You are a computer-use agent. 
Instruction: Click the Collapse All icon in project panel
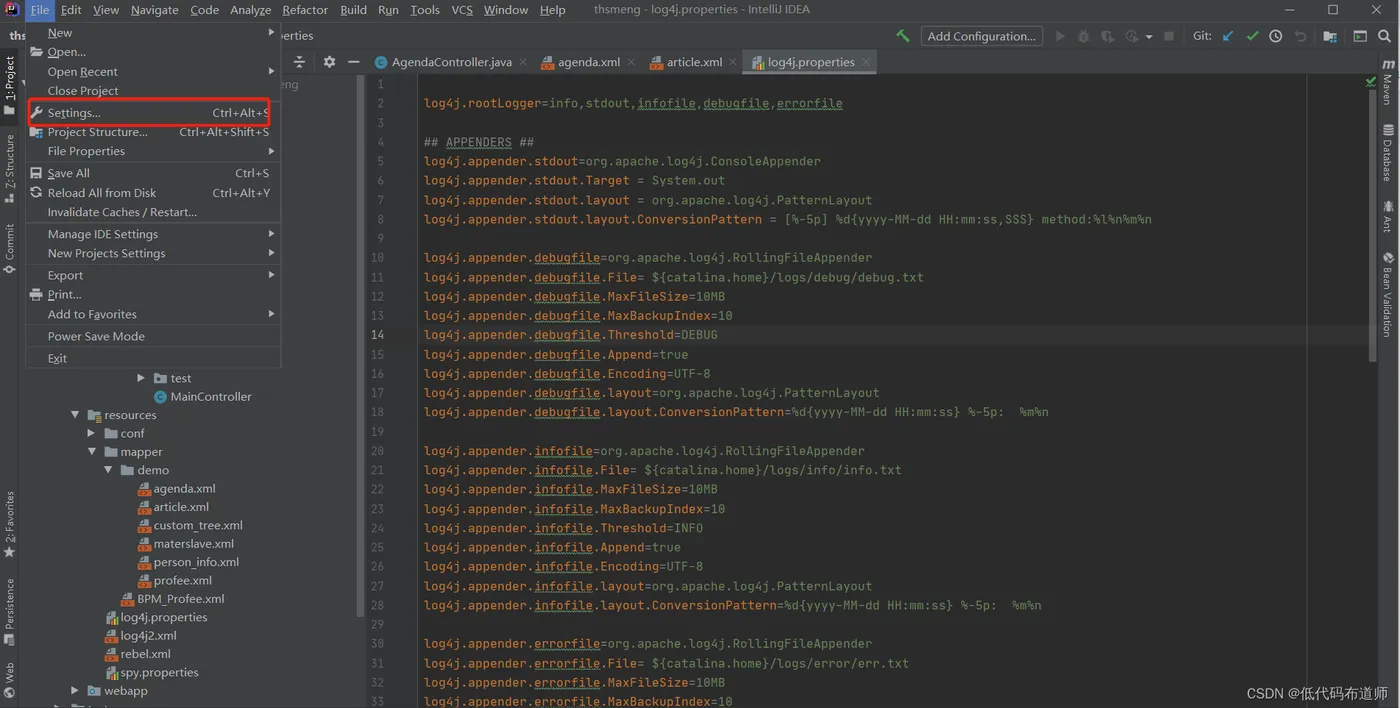299,62
